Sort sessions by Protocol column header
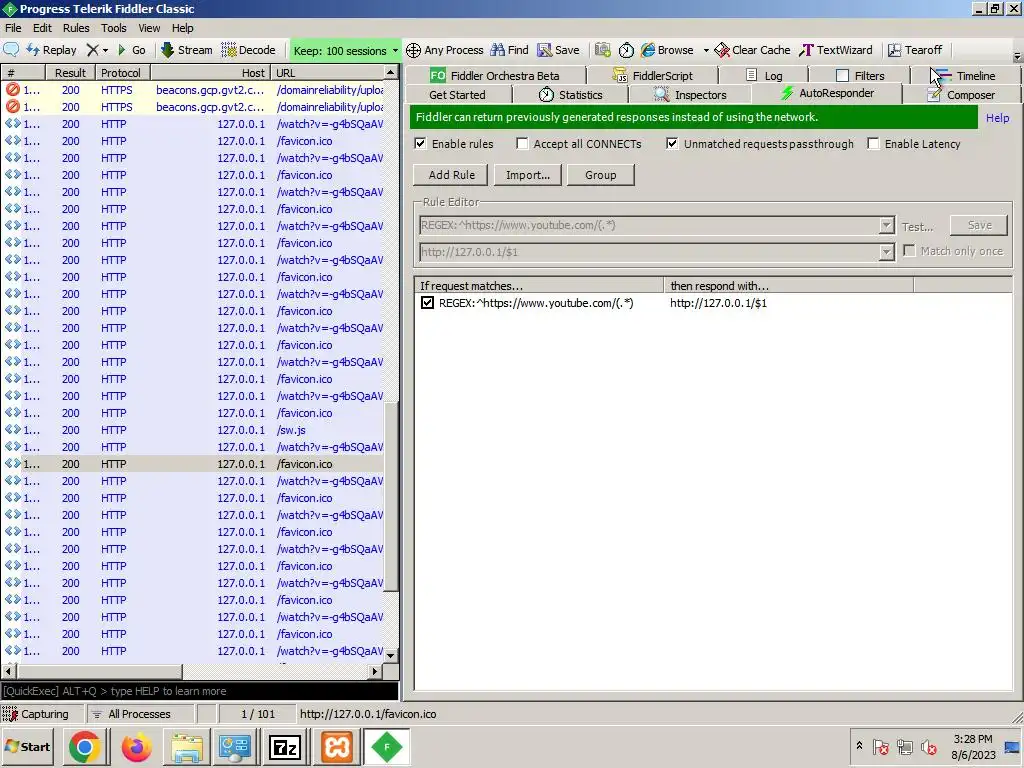This screenshot has width=1024, height=768. tap(122, 72)
